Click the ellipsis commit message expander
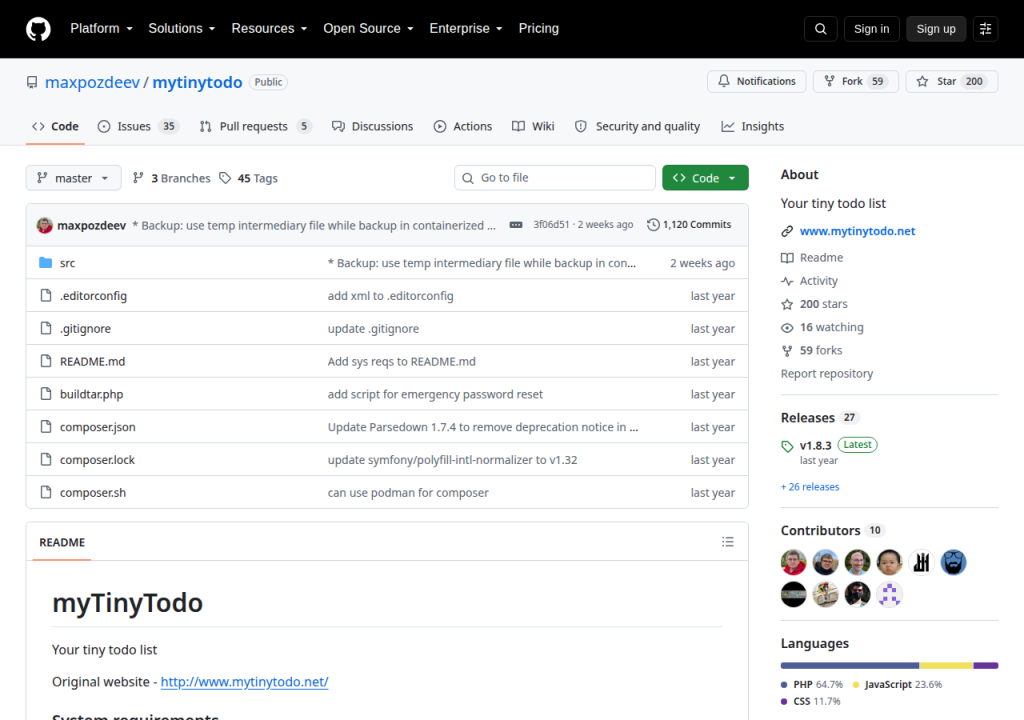This screenshot has width=1024, height=720. [x=516, y=225]
